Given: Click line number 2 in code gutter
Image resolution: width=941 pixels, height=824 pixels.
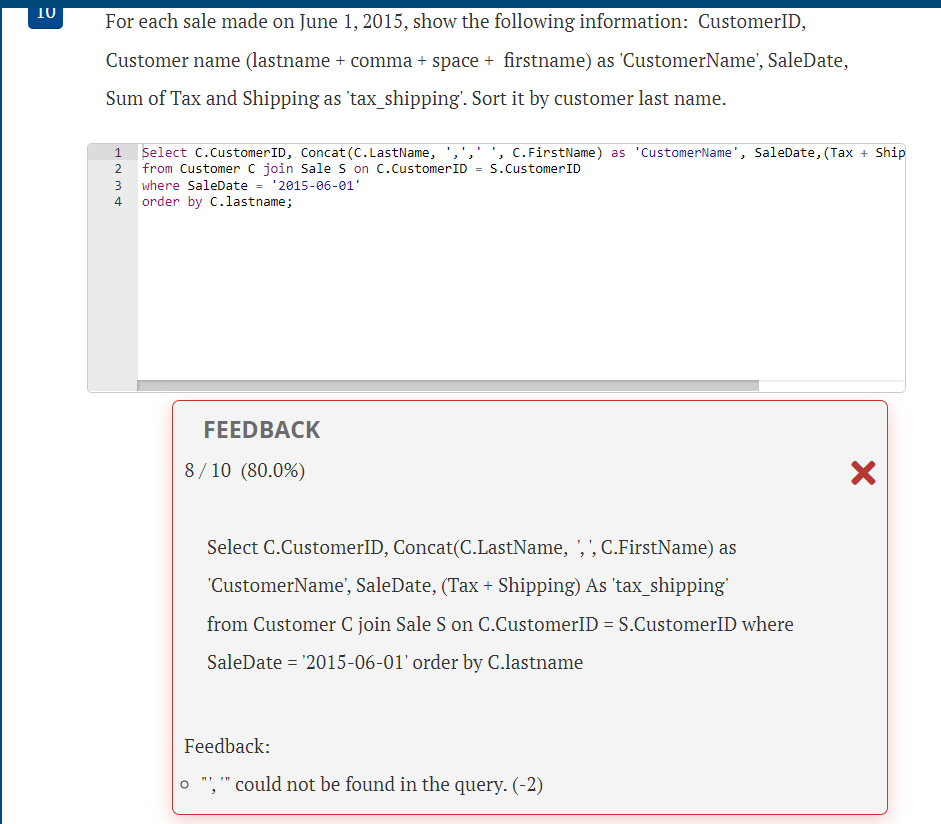Looking at the screenshot, I should 118,168.
